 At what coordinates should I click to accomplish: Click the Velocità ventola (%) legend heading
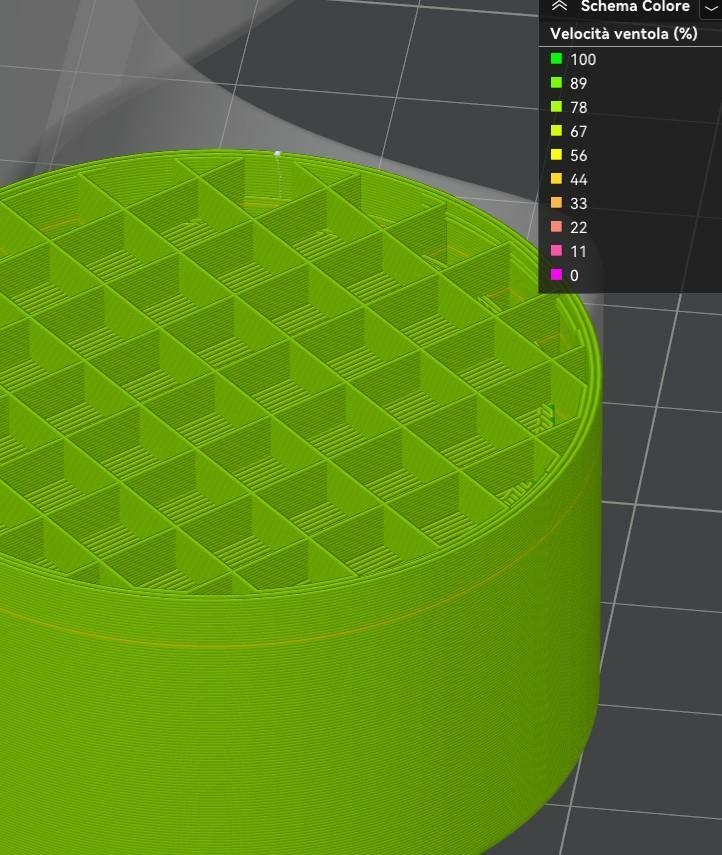click(624, 34)
